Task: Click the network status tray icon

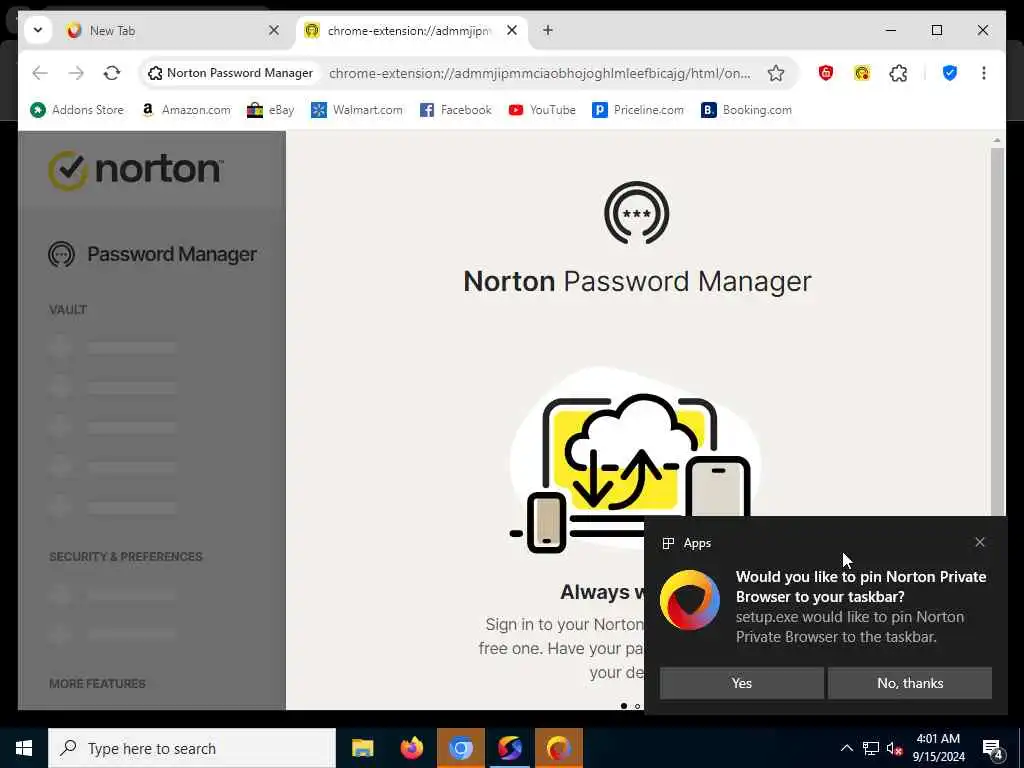Action: [871, 748]
